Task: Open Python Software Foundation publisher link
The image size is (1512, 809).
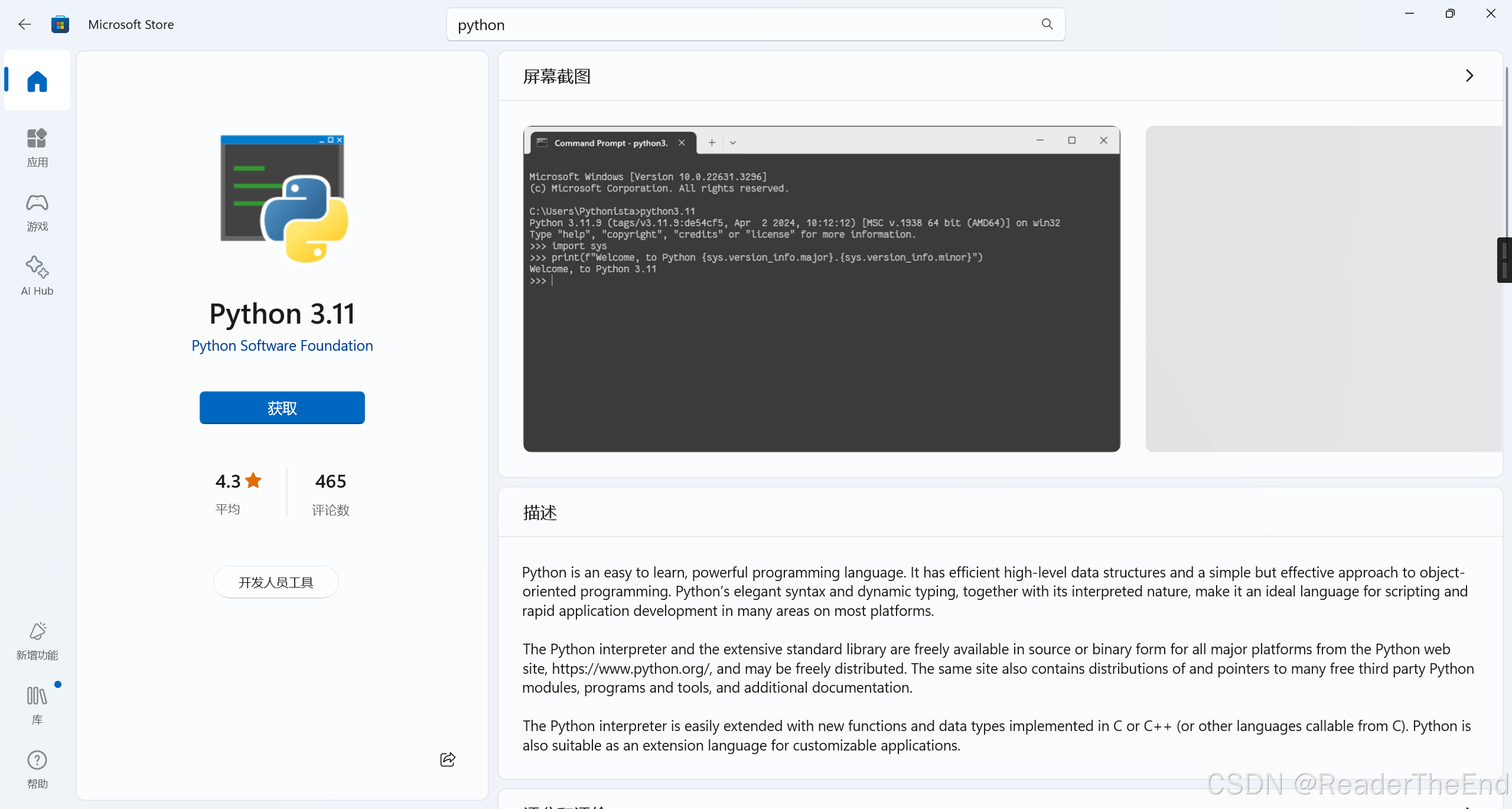Action: (282, 345)
